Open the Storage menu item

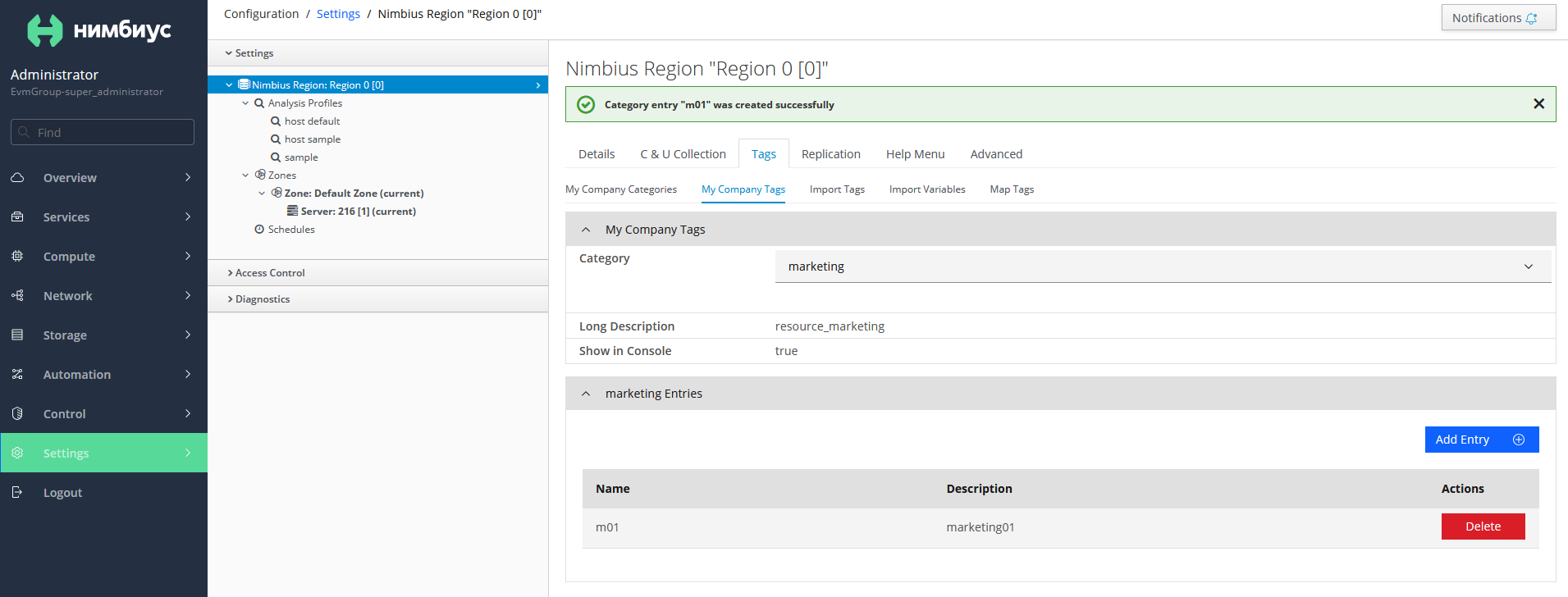tap(103, 335)
